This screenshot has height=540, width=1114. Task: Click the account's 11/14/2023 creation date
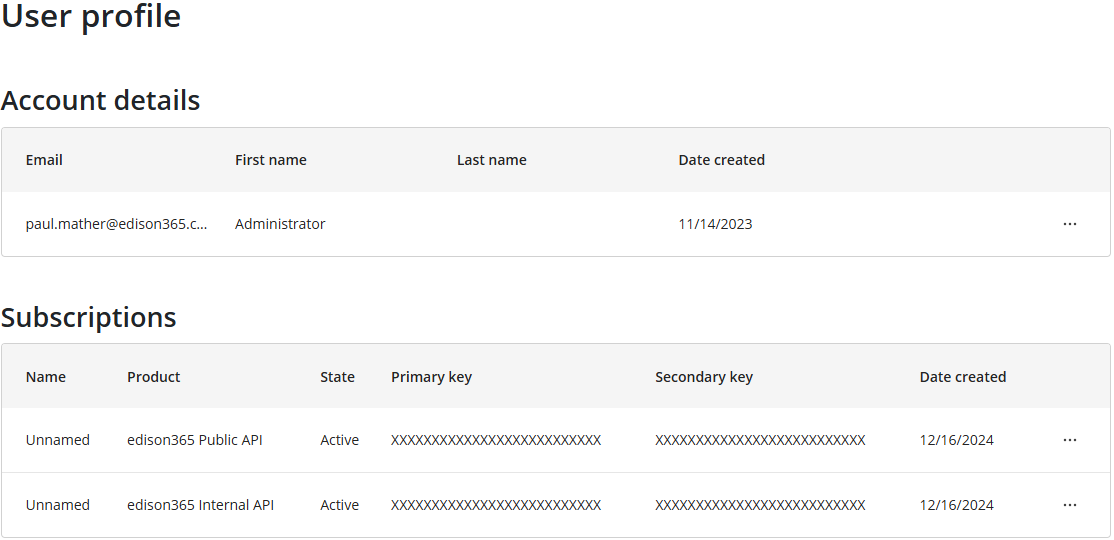click(715, 224)
